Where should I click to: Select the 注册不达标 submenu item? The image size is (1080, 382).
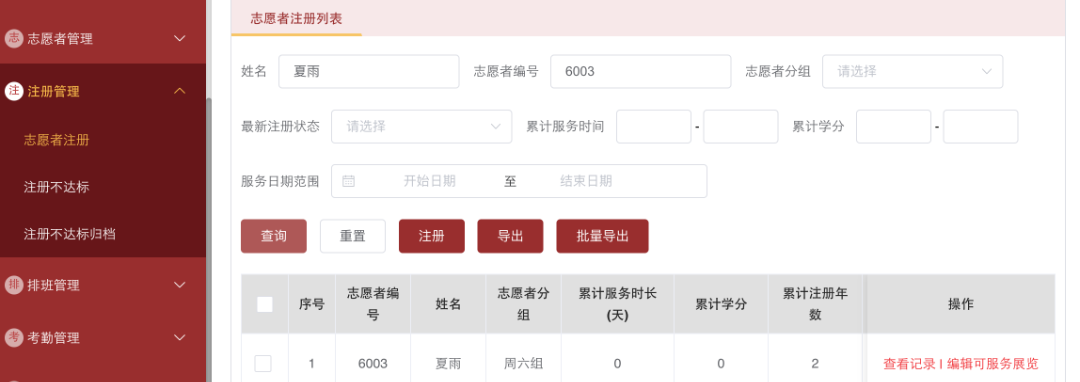pyautogui.click(x=56, y=187)
